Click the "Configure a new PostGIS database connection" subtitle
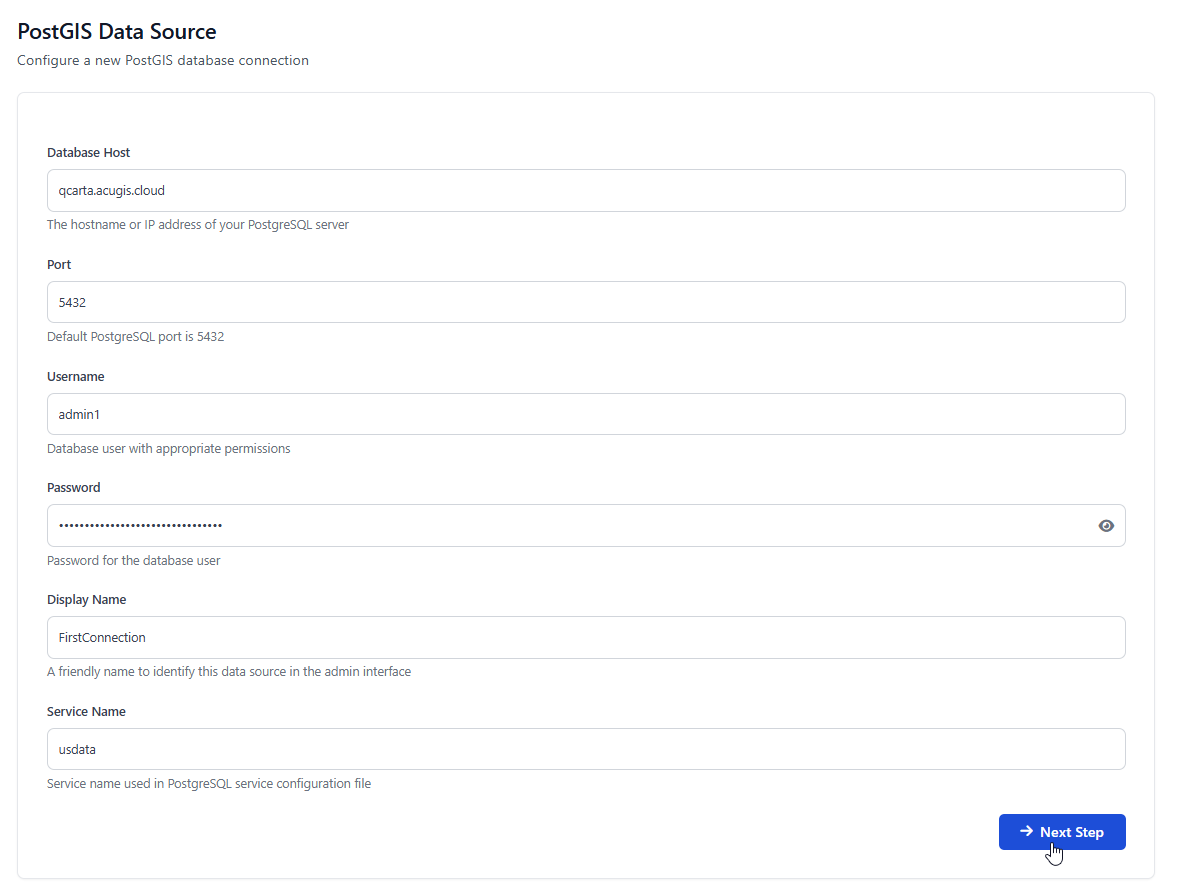 click(x=163, y=60)
